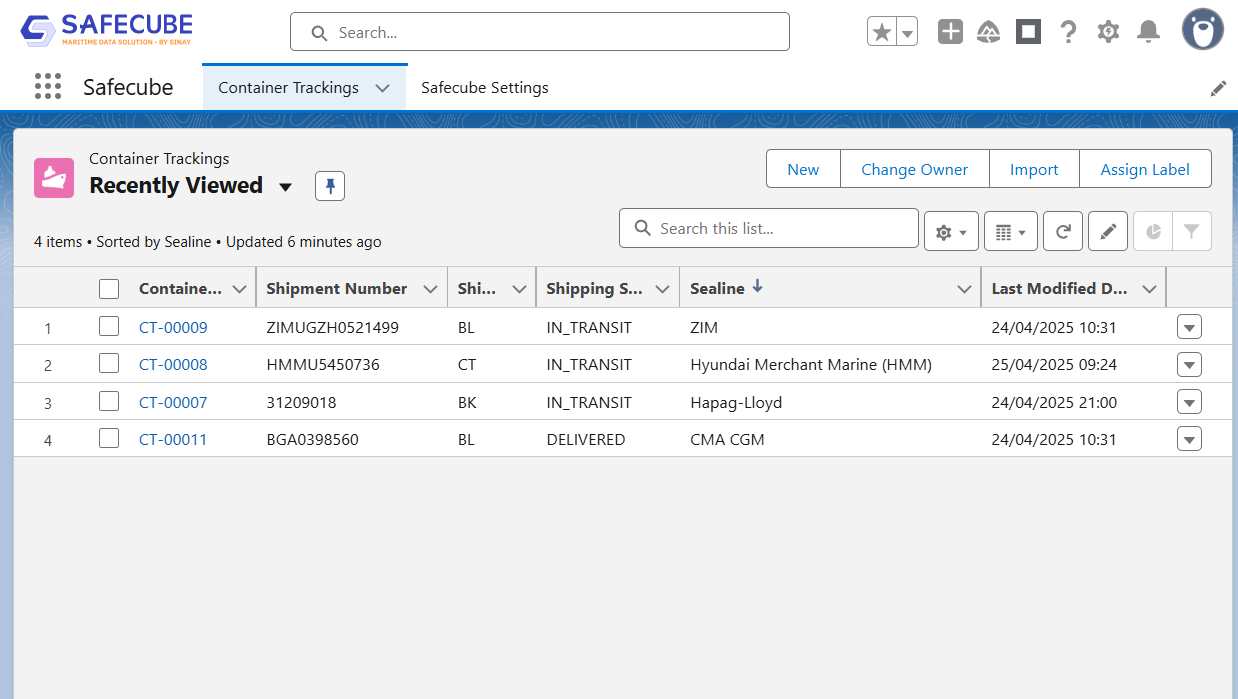
Task: Edit navigation with pencil icon
Action: [1218, 88]
